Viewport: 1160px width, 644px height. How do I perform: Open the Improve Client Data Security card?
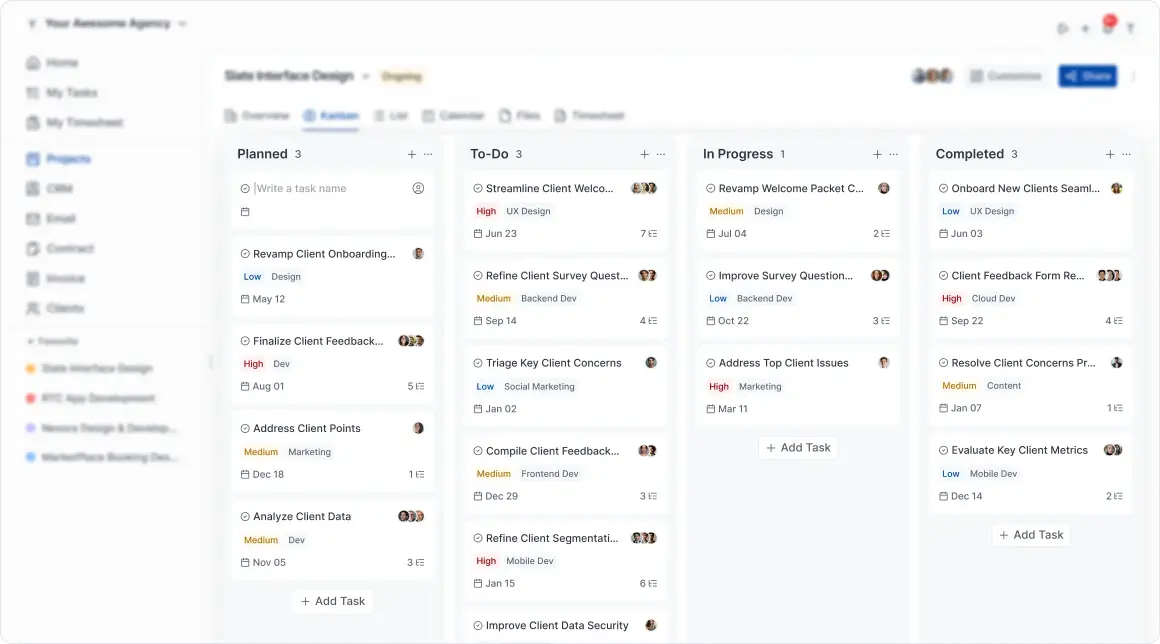click(566, 626)
